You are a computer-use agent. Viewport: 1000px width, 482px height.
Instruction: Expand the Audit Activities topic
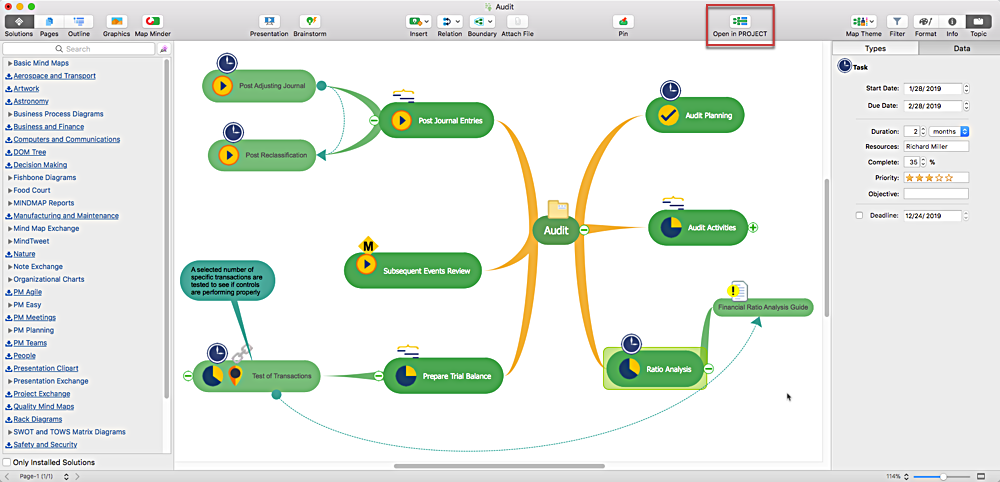click(x=753, y=227)
